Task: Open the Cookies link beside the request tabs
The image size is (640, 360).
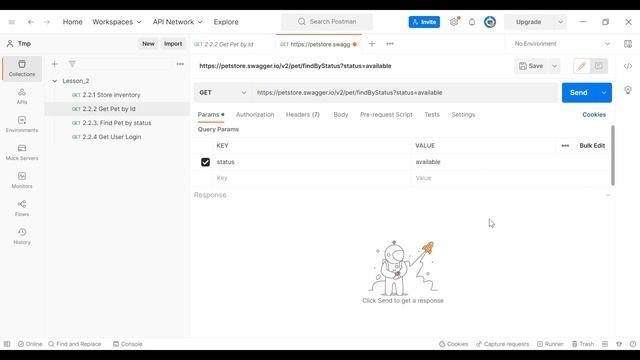Action: [x=594, y=115]
